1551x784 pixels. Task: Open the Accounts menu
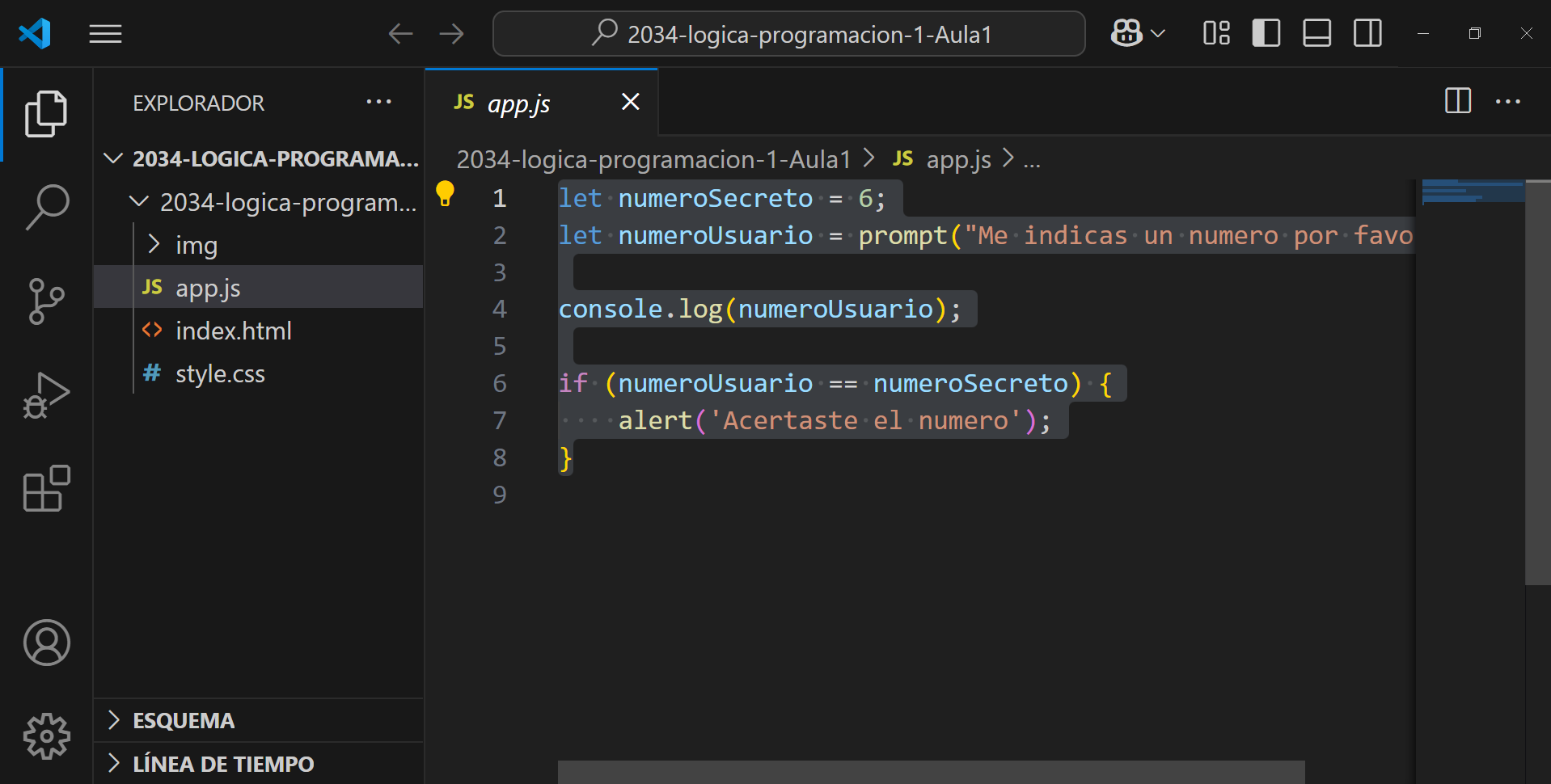[46, 643]
